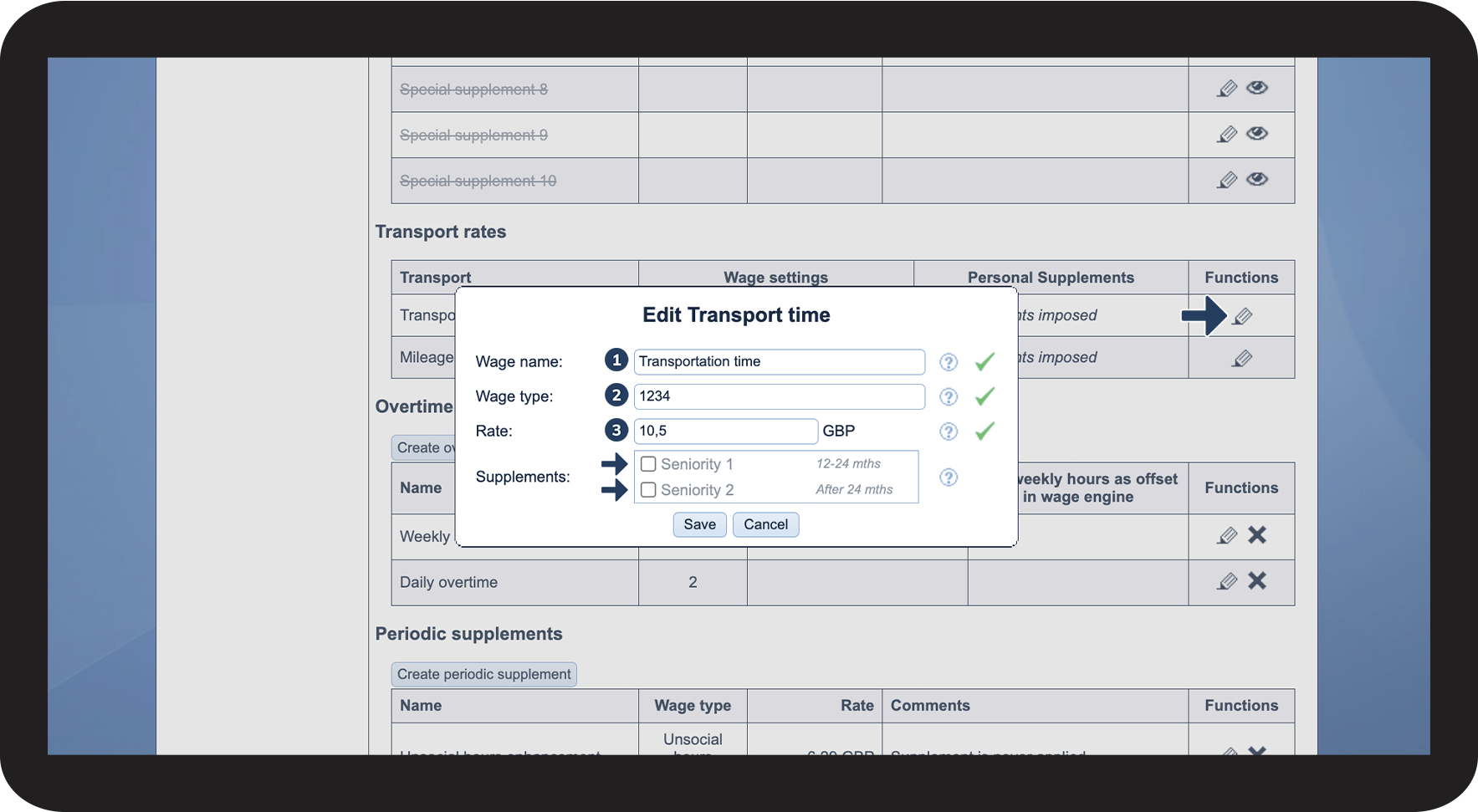1478x812 pixels.
Task: Click Create periodic supplement button
Action: coord(484,674)
